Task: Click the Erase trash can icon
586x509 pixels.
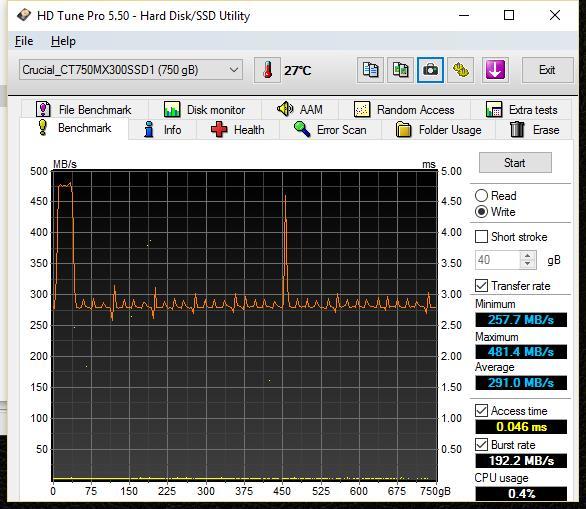Action: [517, 129]
